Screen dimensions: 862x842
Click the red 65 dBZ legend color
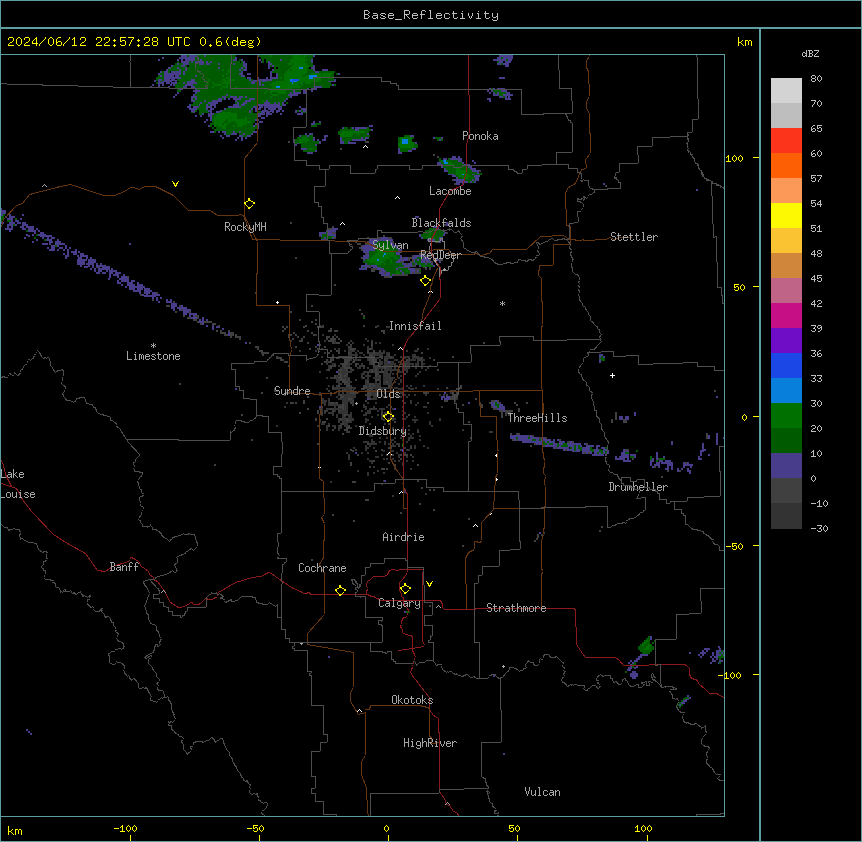[786, 141]
